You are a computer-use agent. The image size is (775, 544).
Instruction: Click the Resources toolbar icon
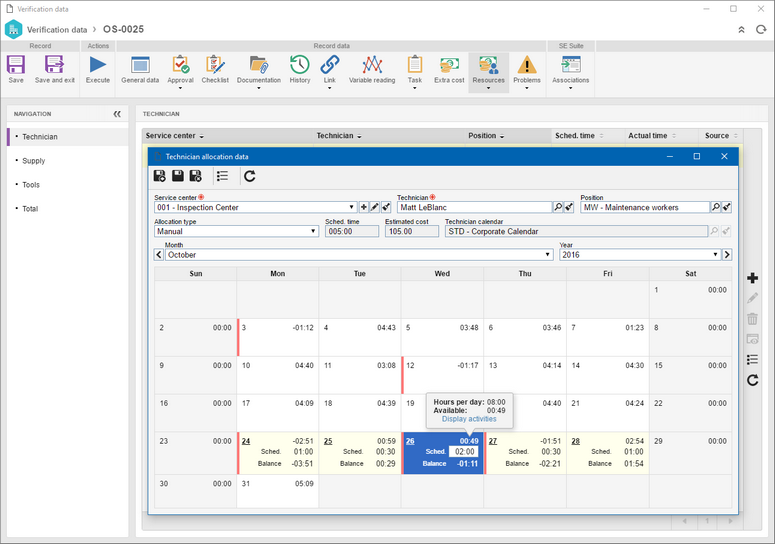coord(488,65)
